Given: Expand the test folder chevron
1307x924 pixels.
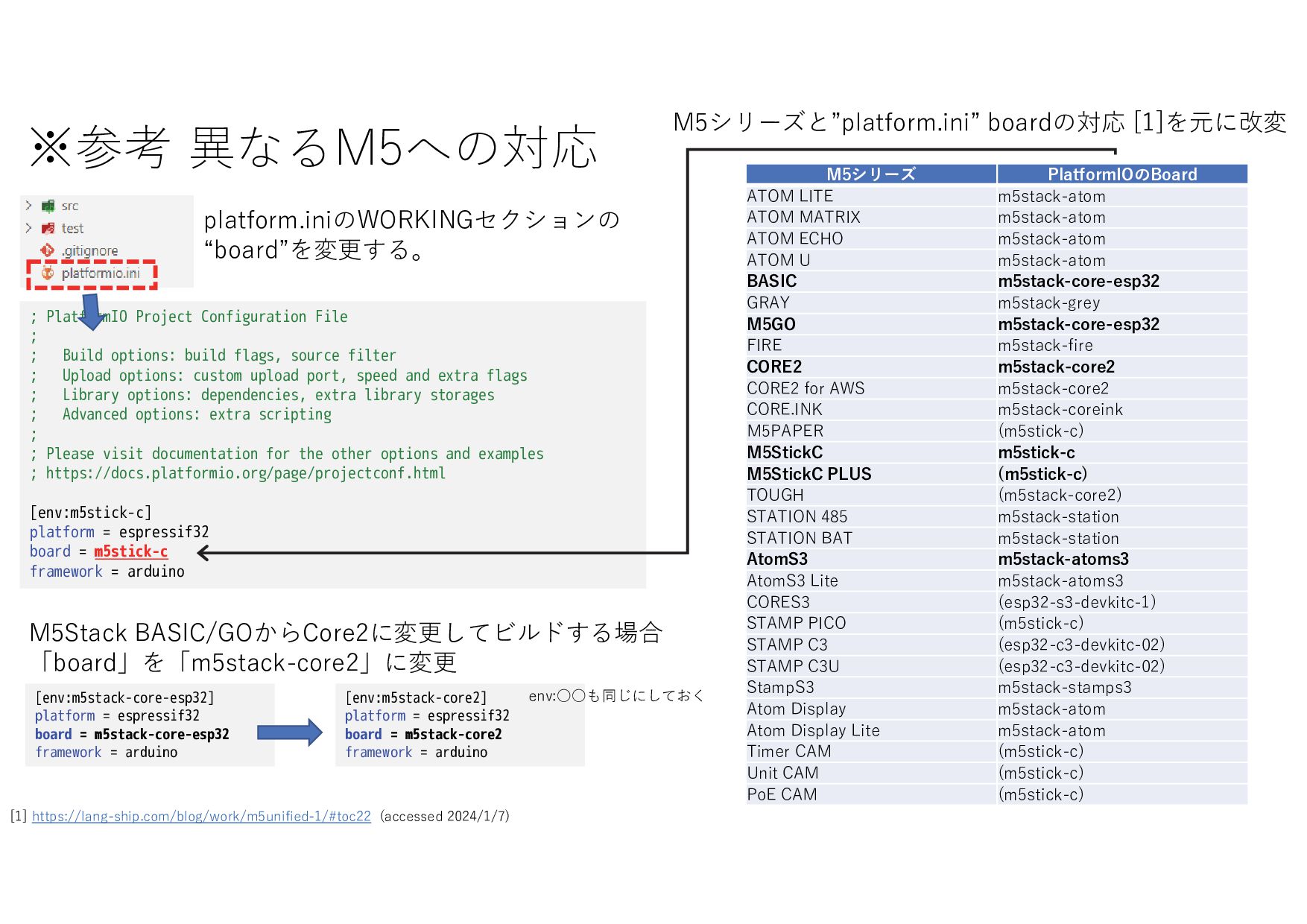Looking at the screenshot, I should (28, 228).
